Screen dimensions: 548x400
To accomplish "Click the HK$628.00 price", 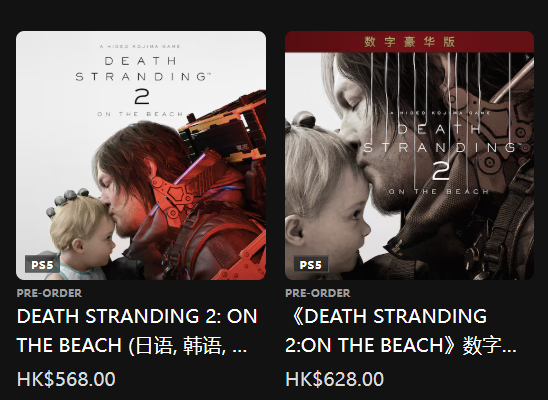I will tap(334, 379).
